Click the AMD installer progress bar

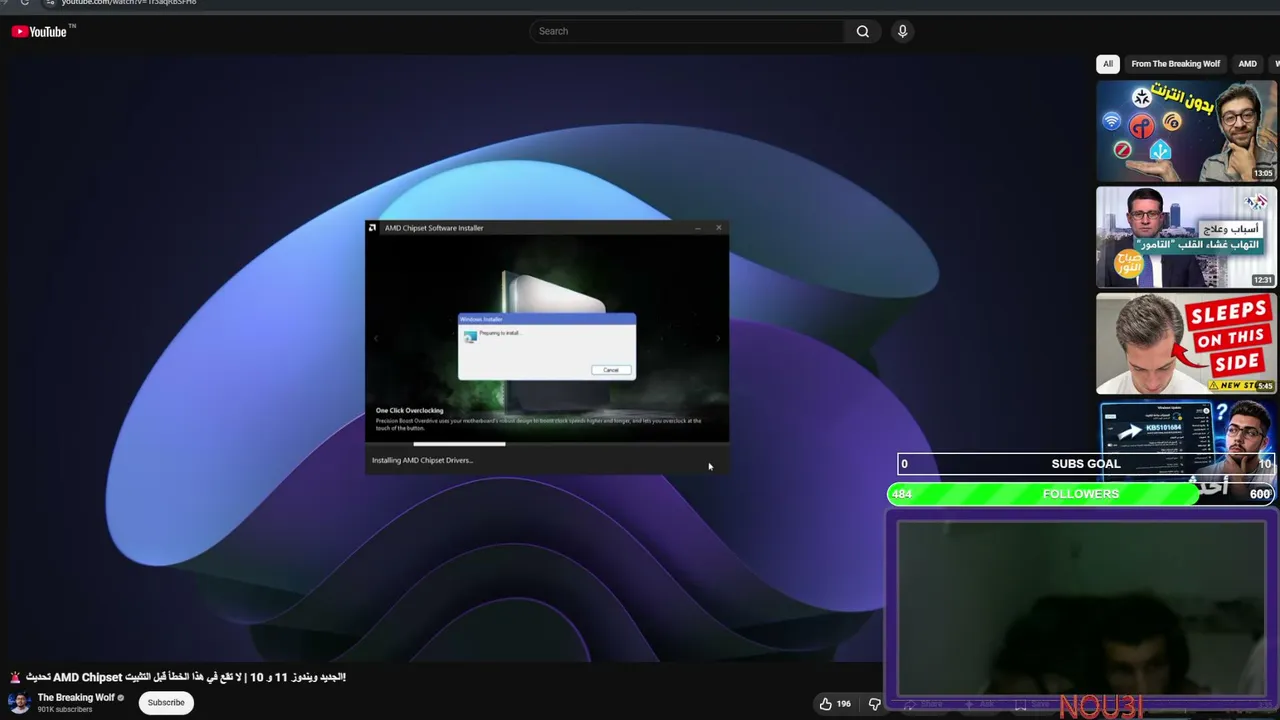click(x=547, y=444)
